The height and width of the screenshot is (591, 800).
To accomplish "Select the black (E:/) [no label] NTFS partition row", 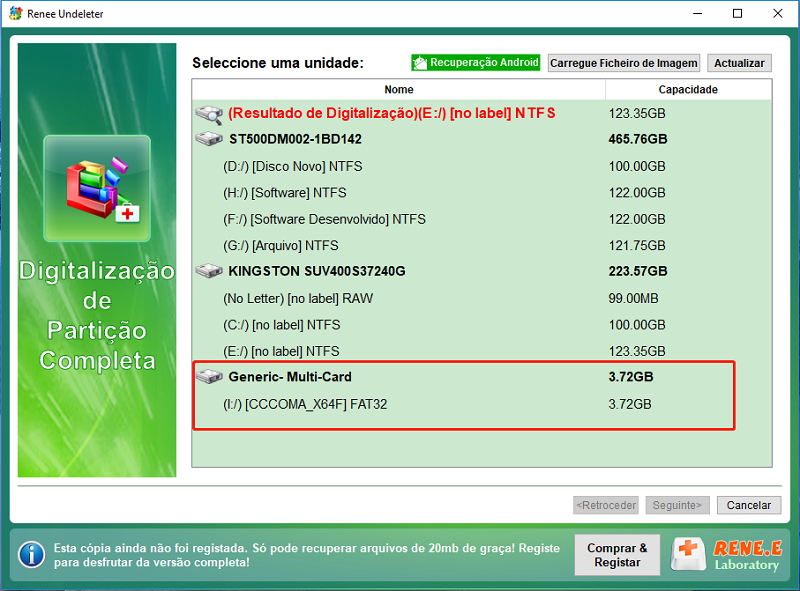I will pos(482,351).
